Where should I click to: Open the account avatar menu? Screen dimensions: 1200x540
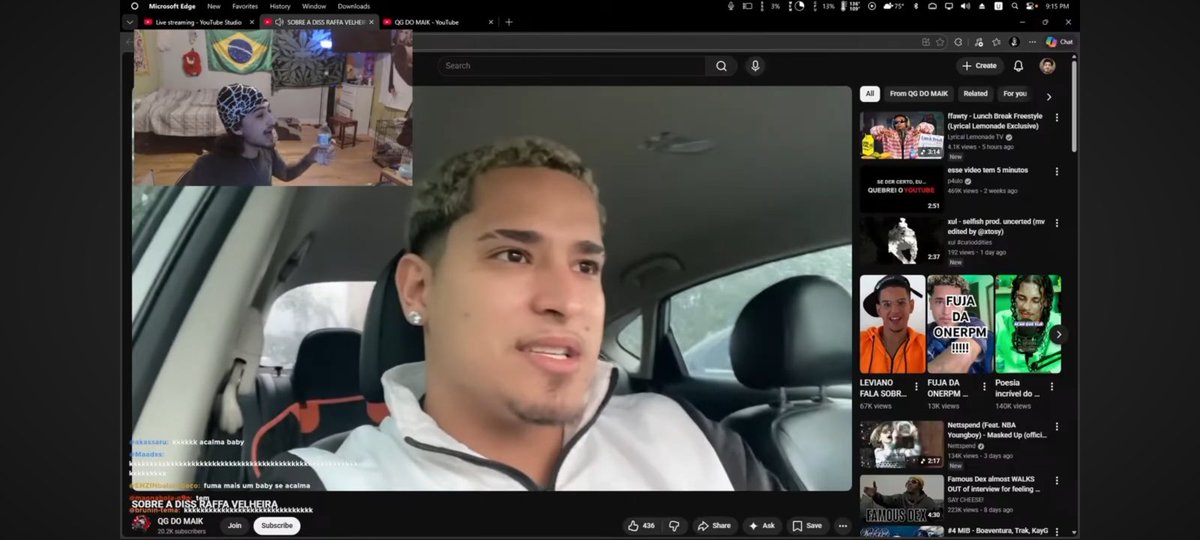[x=1047, y=66]
